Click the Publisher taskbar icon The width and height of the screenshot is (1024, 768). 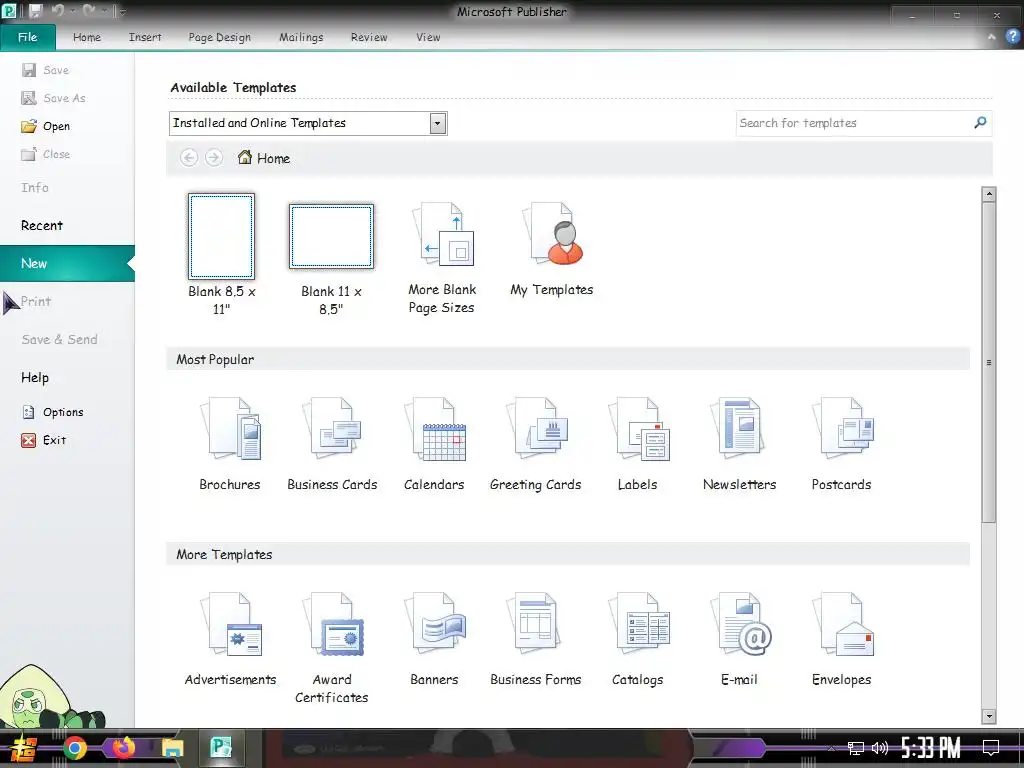coord(221,746)
